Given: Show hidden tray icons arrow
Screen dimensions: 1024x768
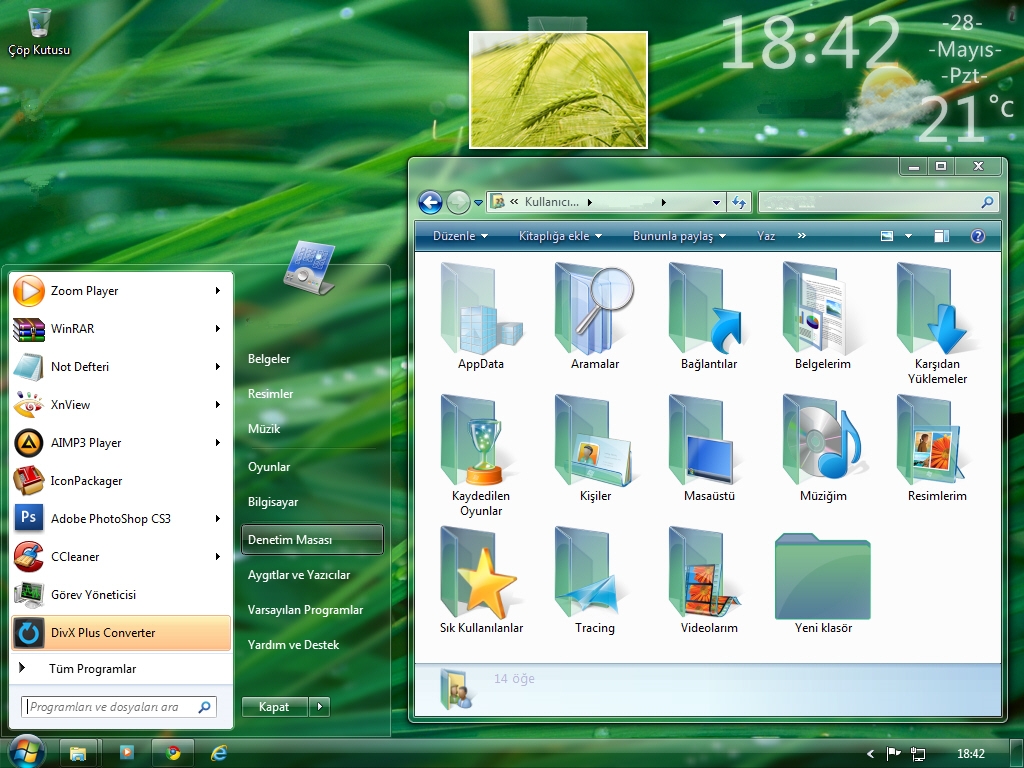Looking at the screenshot, I should [870, 754].
